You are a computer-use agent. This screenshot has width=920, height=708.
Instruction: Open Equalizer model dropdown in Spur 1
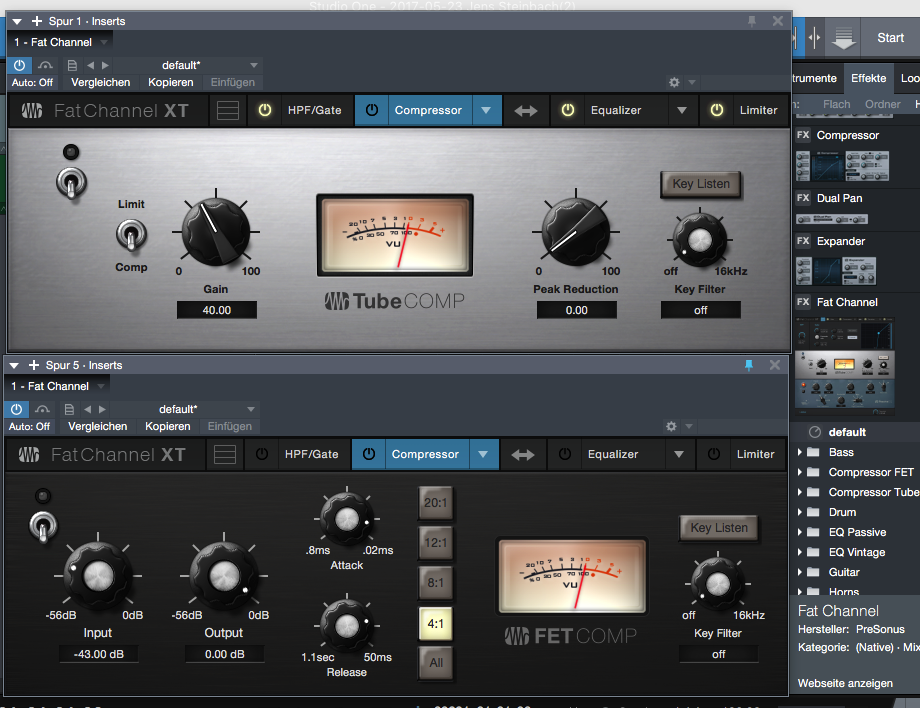[x=682, y=110]
